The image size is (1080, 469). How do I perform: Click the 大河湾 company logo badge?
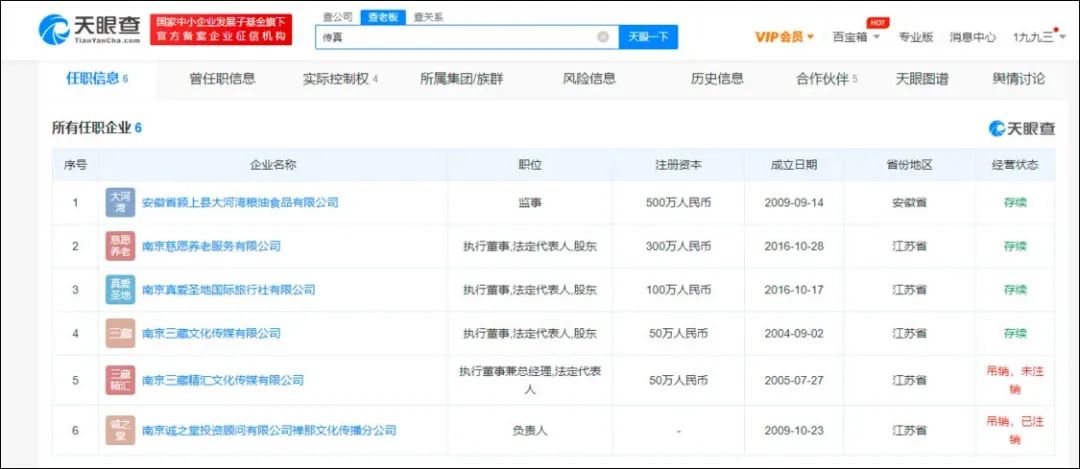(x=120, y=203)
